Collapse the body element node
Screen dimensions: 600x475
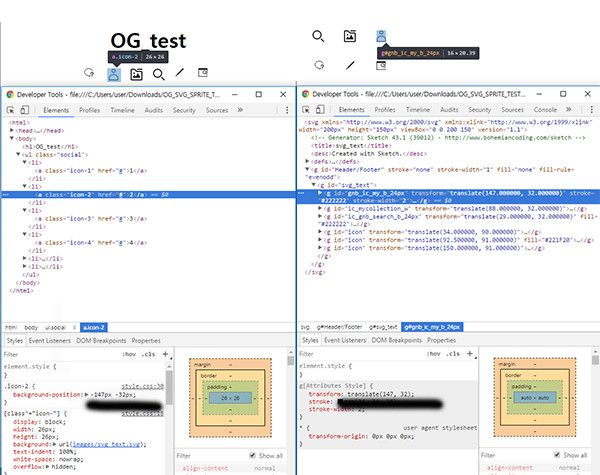12,139
